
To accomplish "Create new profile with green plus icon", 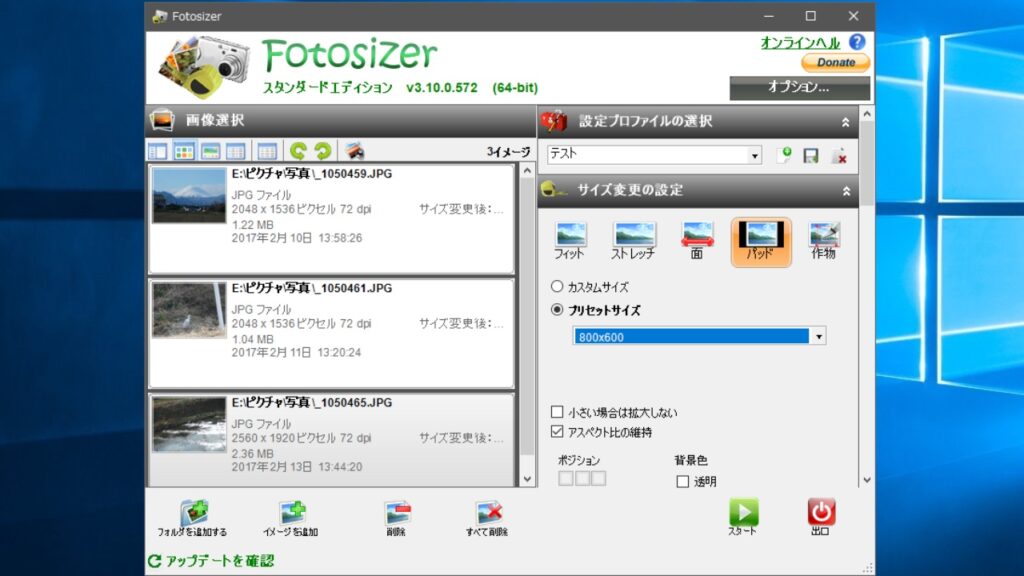I will tap(784, 155).
